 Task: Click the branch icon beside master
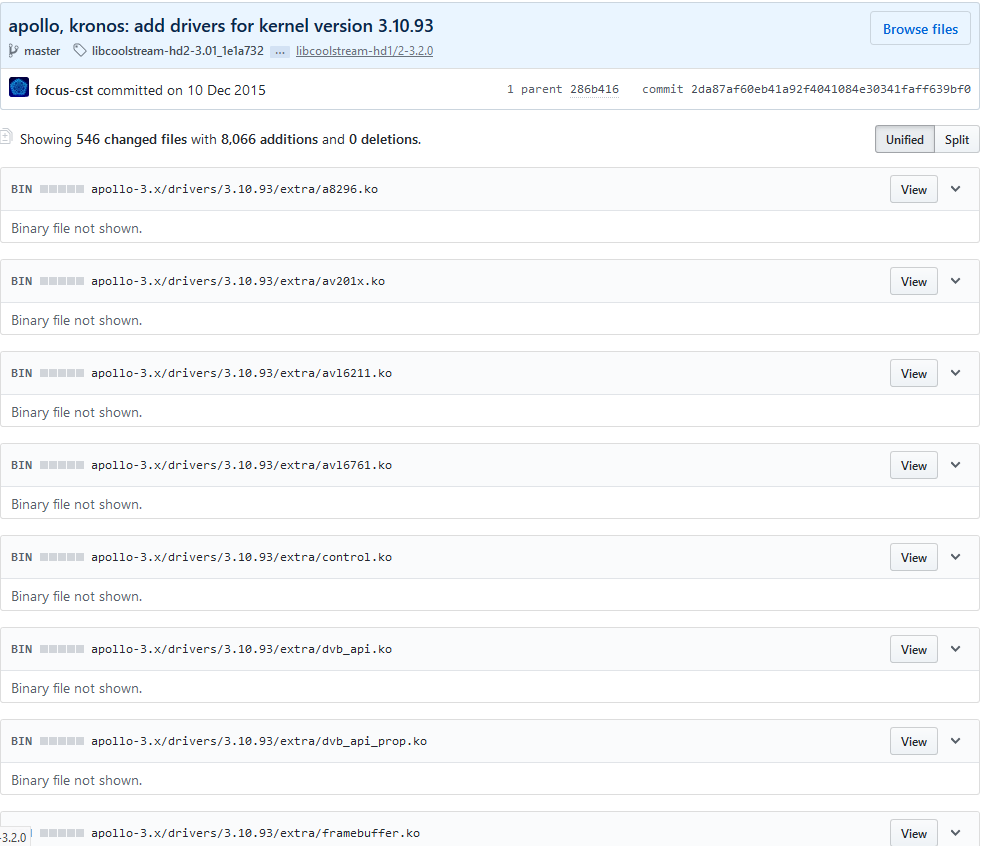pos(14,51)
